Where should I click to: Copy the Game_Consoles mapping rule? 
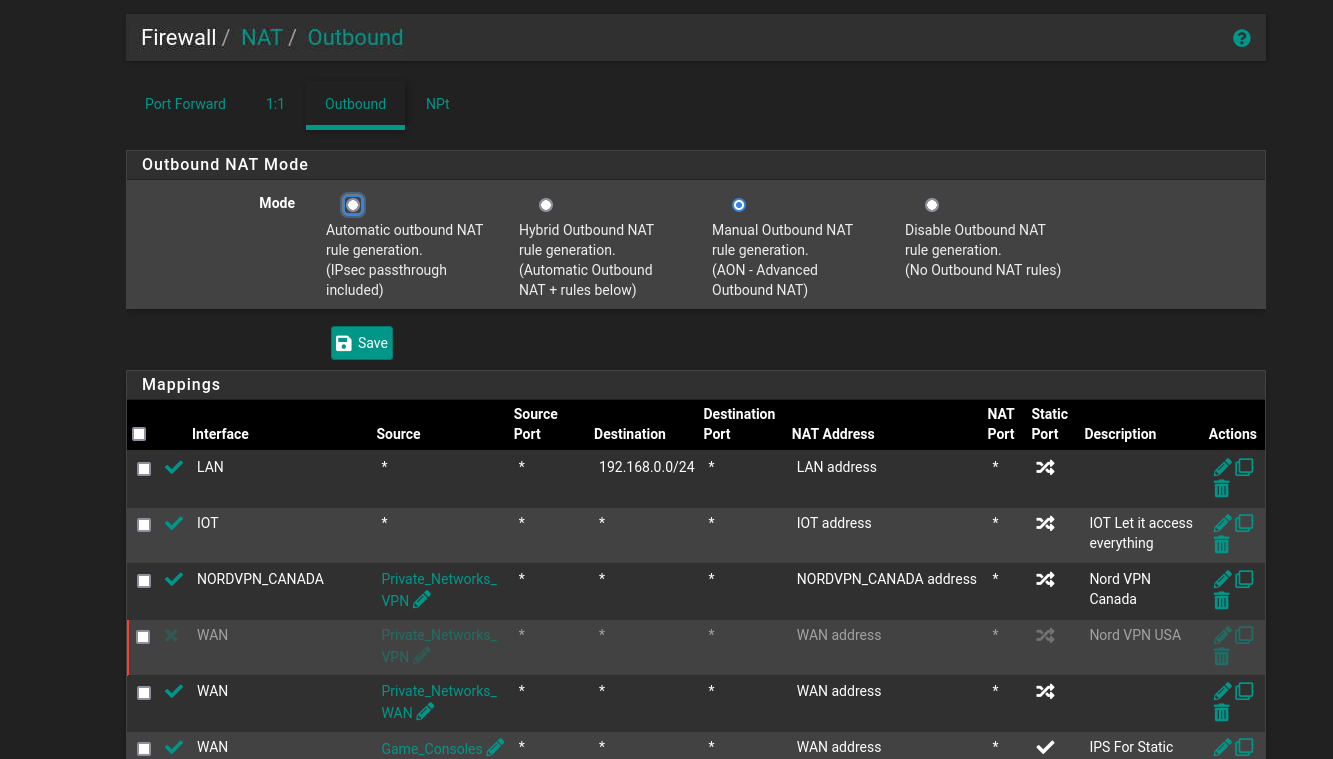1244,747
